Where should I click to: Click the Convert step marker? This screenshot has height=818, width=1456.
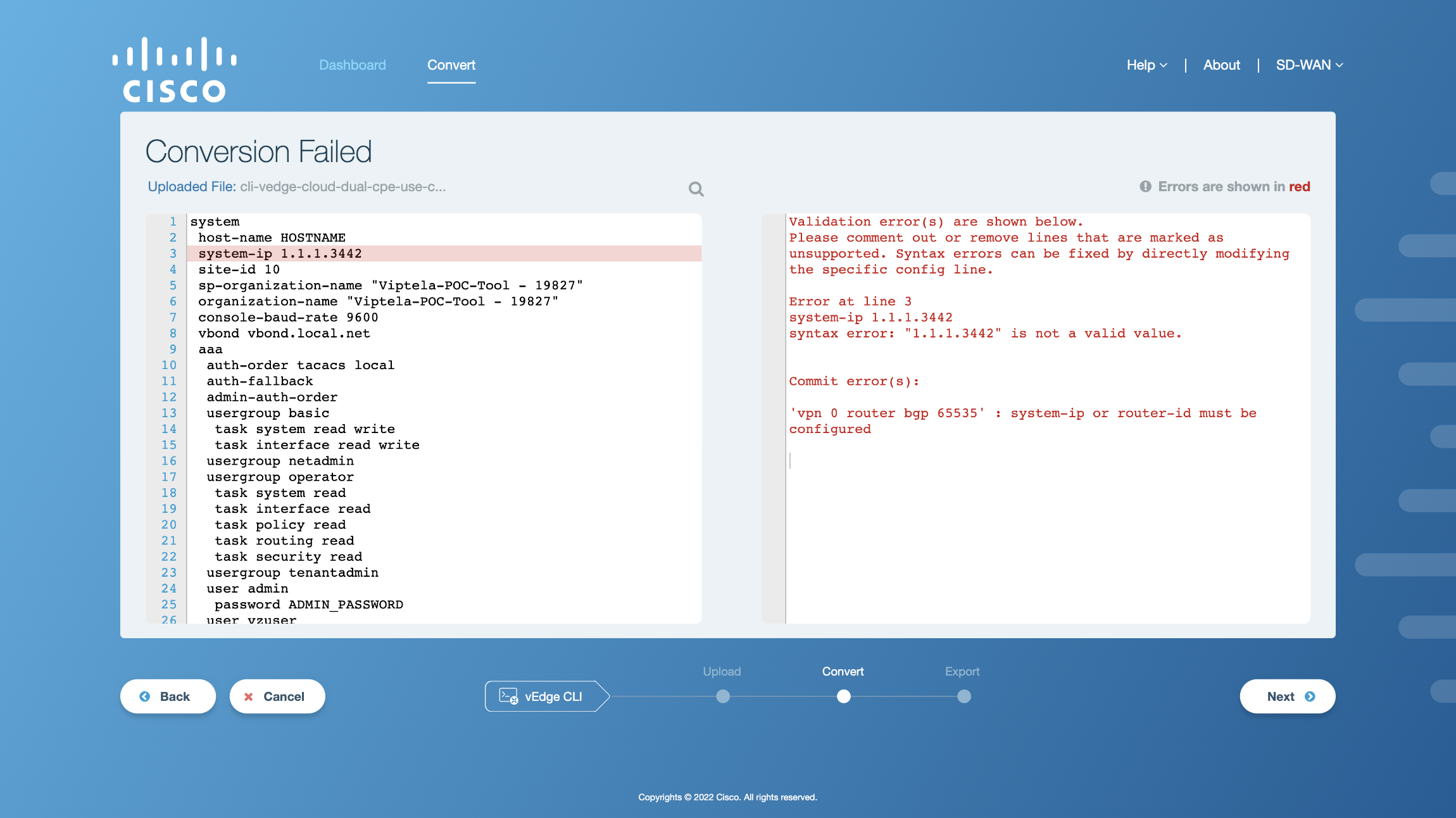(844, 696)
